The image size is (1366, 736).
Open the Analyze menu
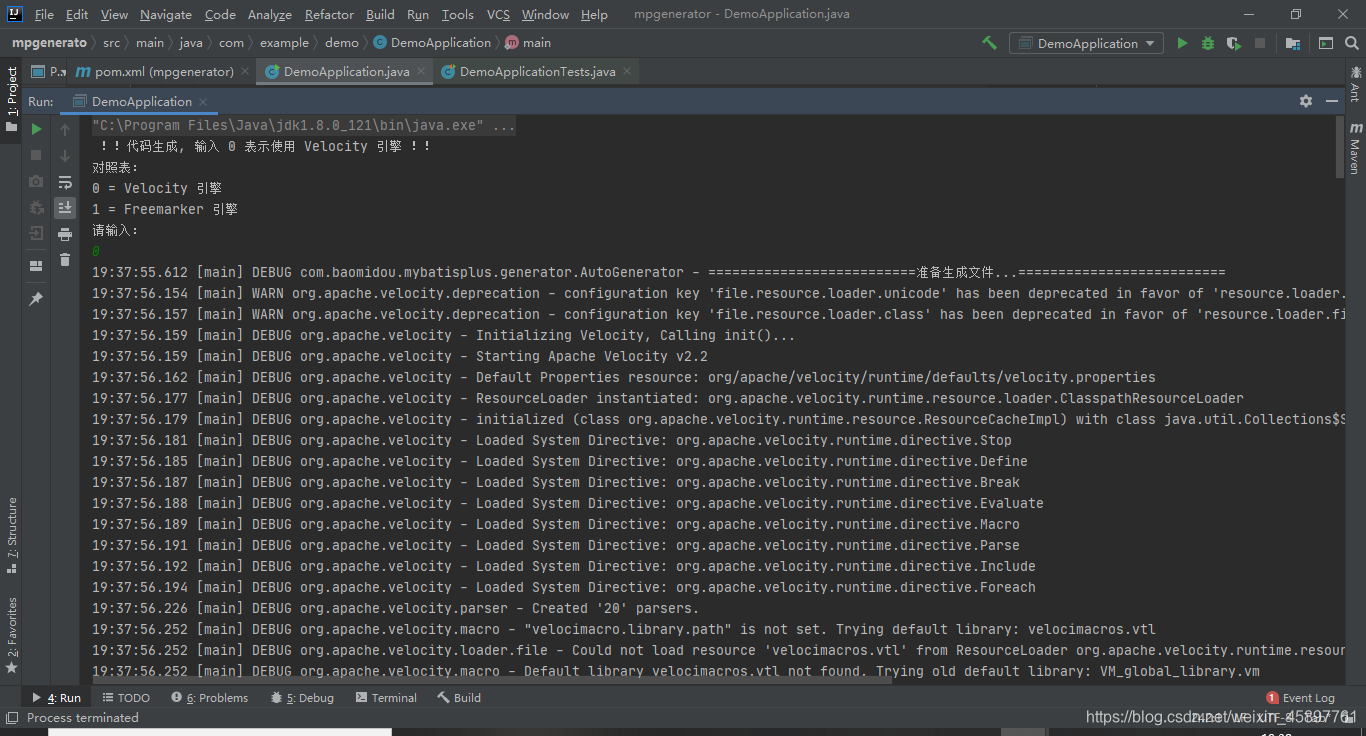(270, 14)
